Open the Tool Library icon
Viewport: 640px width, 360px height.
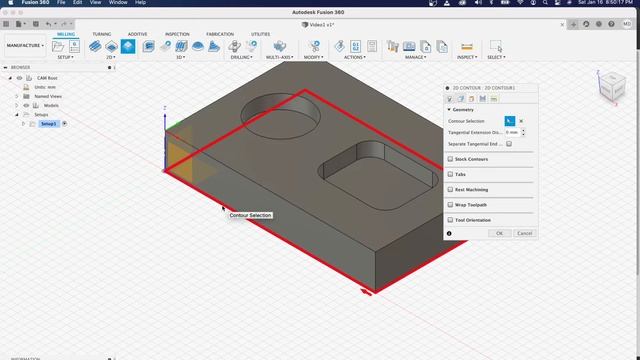coord(393,46)
